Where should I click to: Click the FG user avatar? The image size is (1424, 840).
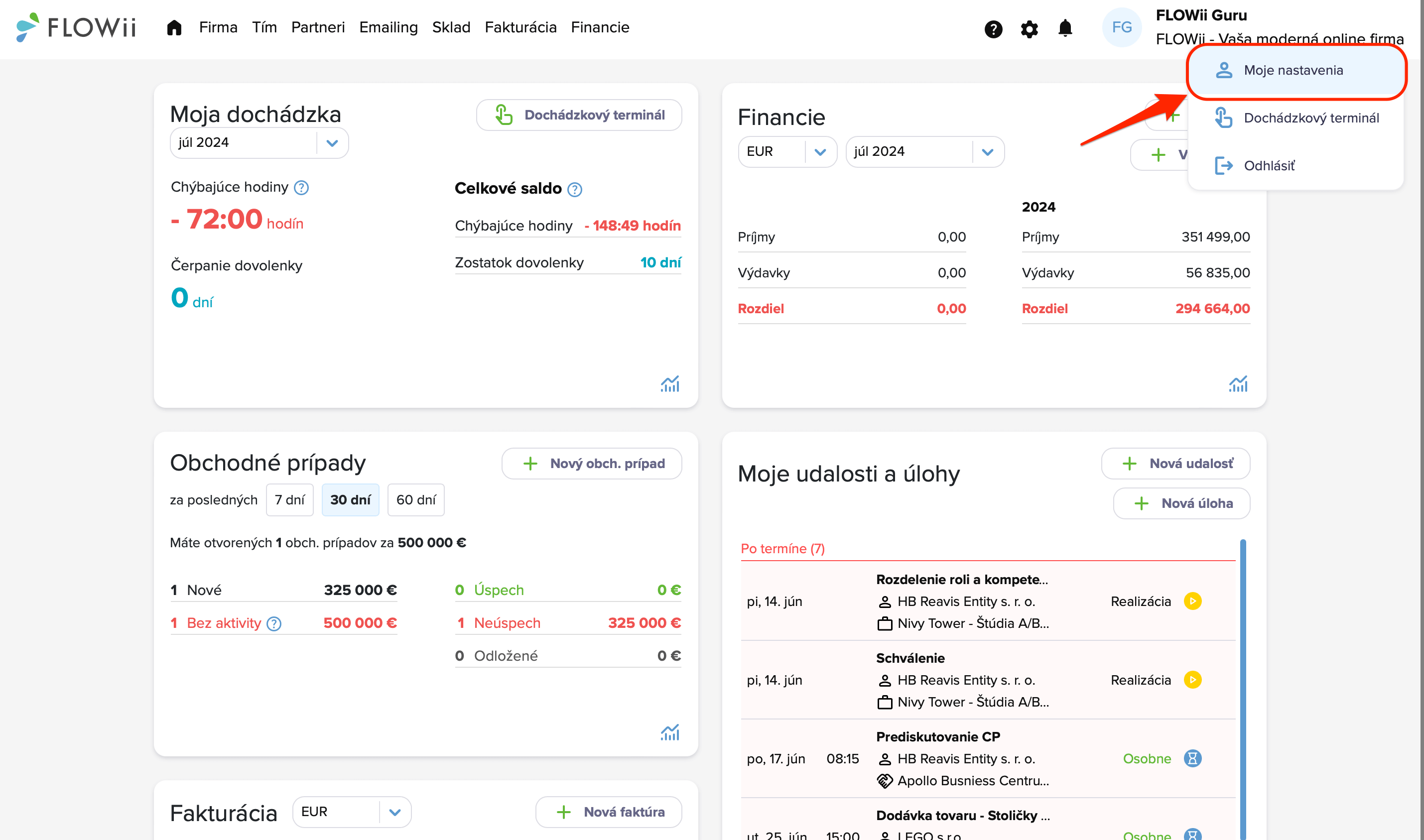pyautogui.click(x=1122, y=27)
